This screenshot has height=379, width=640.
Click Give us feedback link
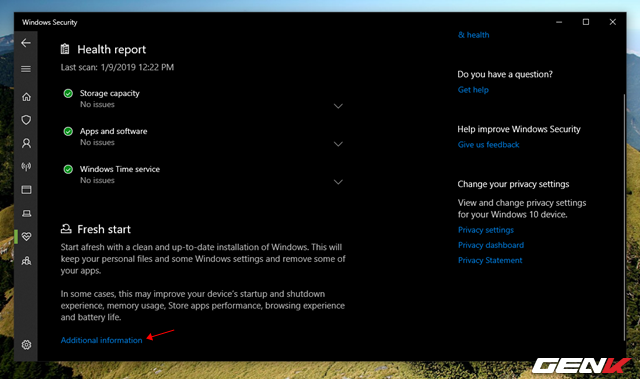(489, 144)
